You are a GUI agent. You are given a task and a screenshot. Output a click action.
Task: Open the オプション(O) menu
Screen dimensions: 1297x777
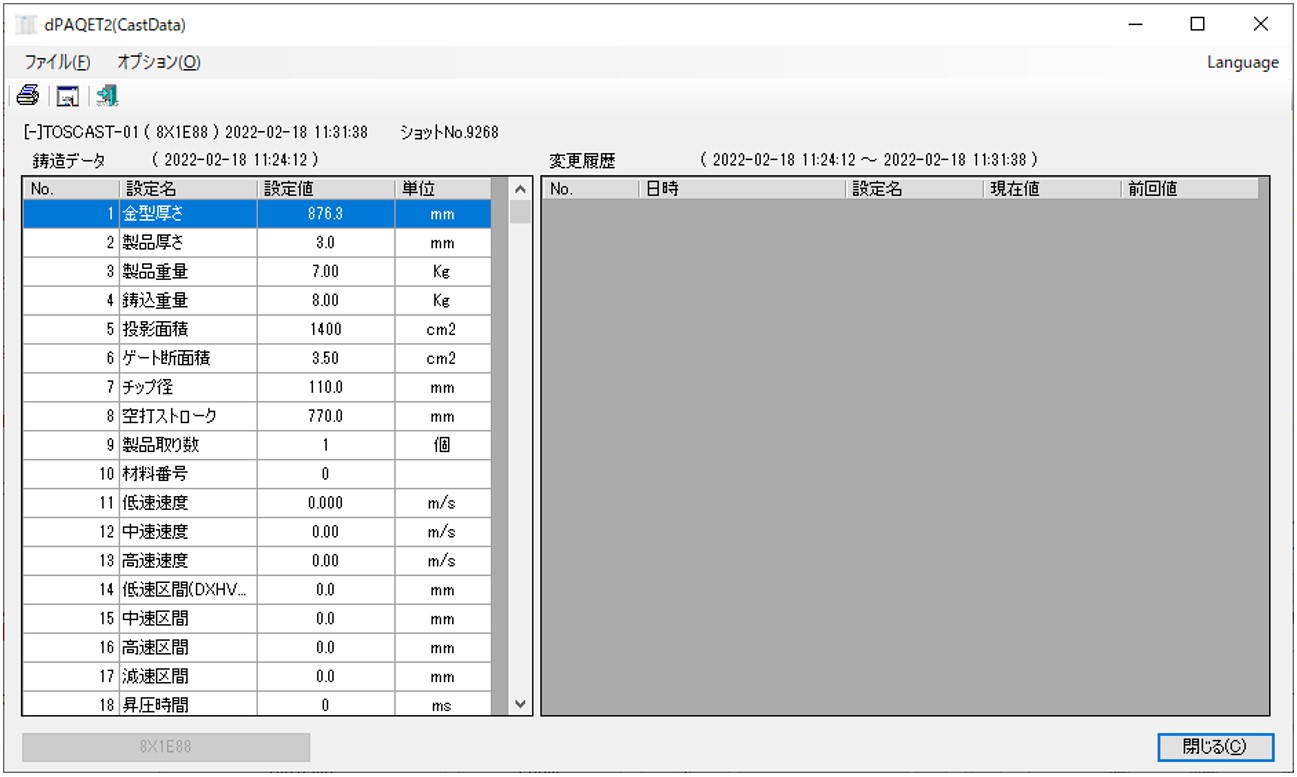point(158,62)
